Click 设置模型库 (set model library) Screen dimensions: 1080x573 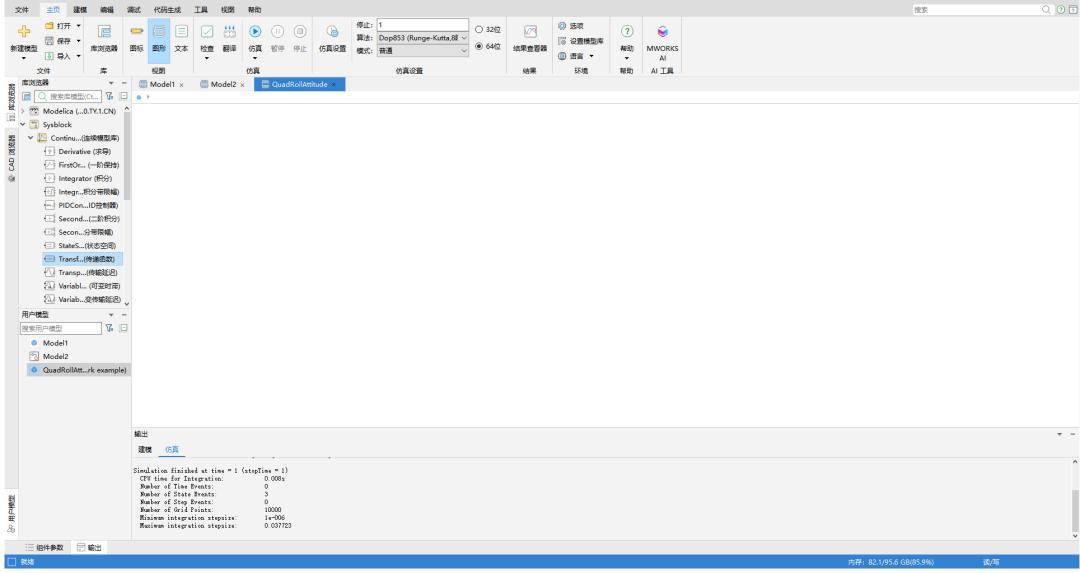tap(581, 41)
